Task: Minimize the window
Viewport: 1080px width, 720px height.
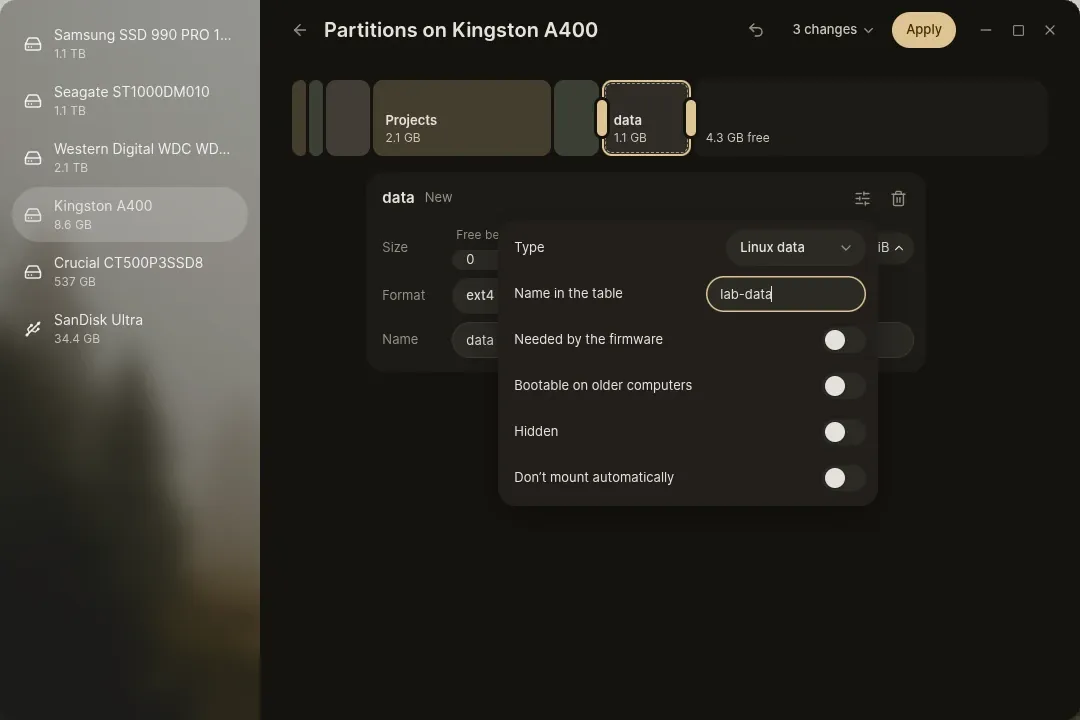Action: click(986, 30)
